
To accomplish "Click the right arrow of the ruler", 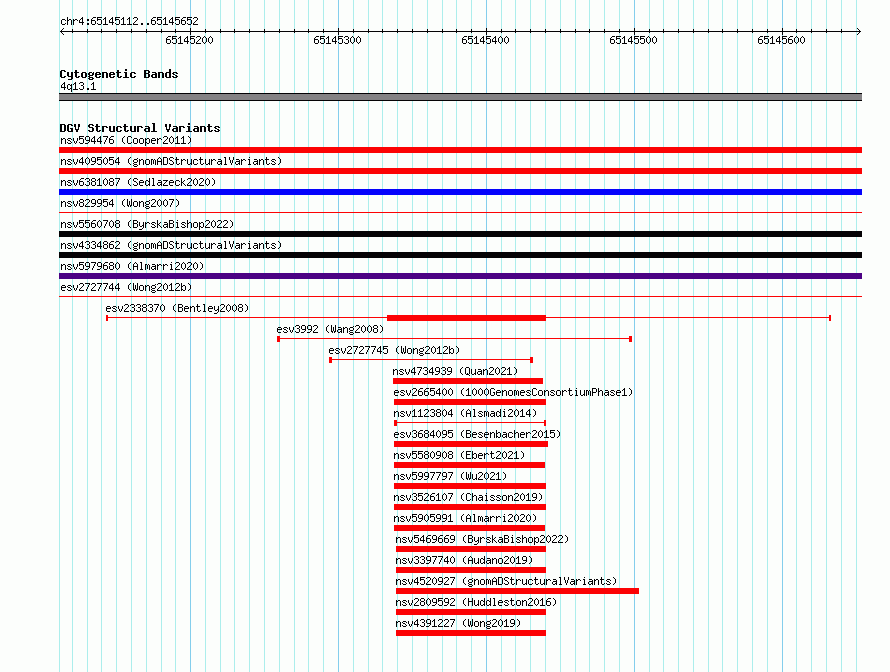I will click(x=859, y=31).
